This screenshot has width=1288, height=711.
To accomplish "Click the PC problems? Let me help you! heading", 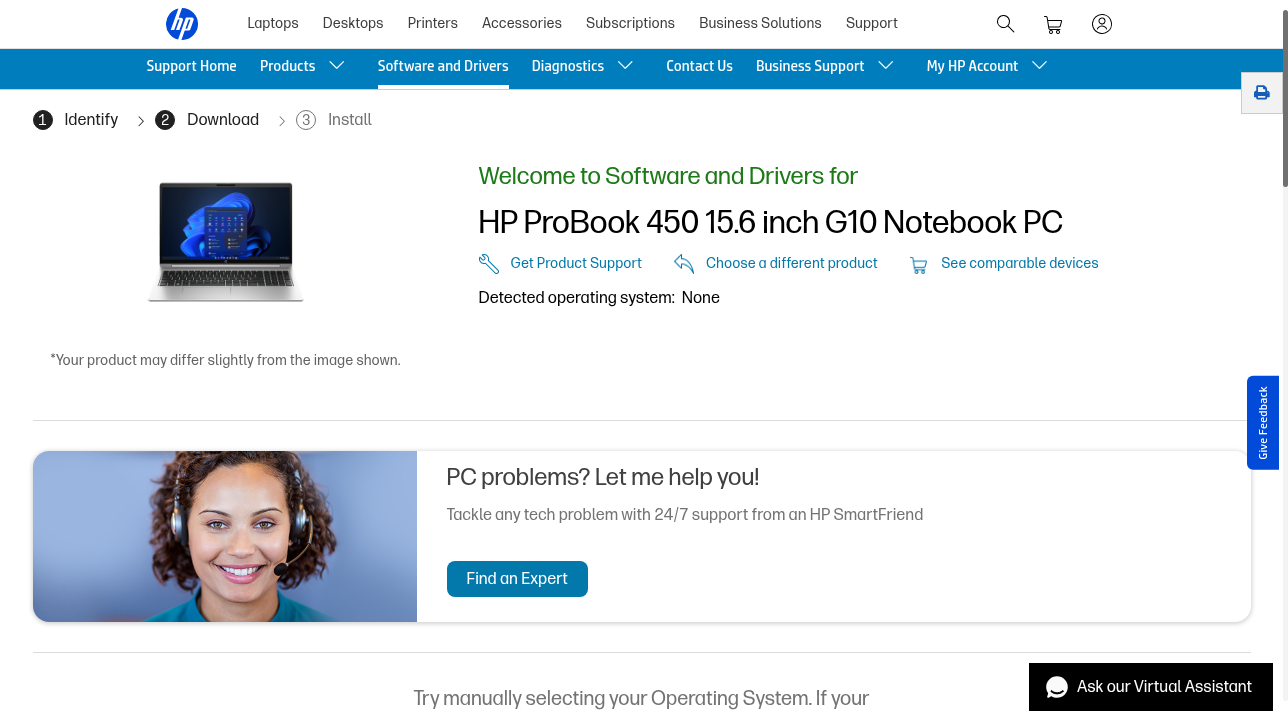I will coord(603,478).
